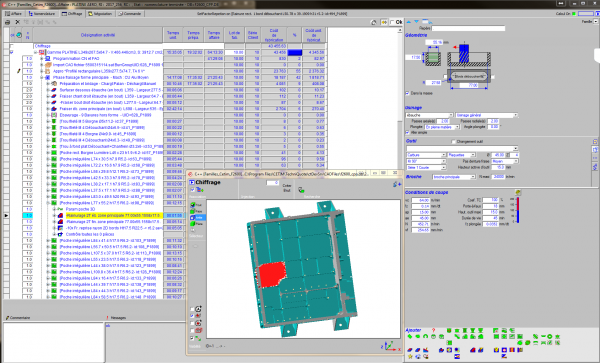Image resolution: width=600 pixels, height=363 pixels.
Task: Toggle the Ok checkbox in the toolbar
Action: tap(392, 22)
